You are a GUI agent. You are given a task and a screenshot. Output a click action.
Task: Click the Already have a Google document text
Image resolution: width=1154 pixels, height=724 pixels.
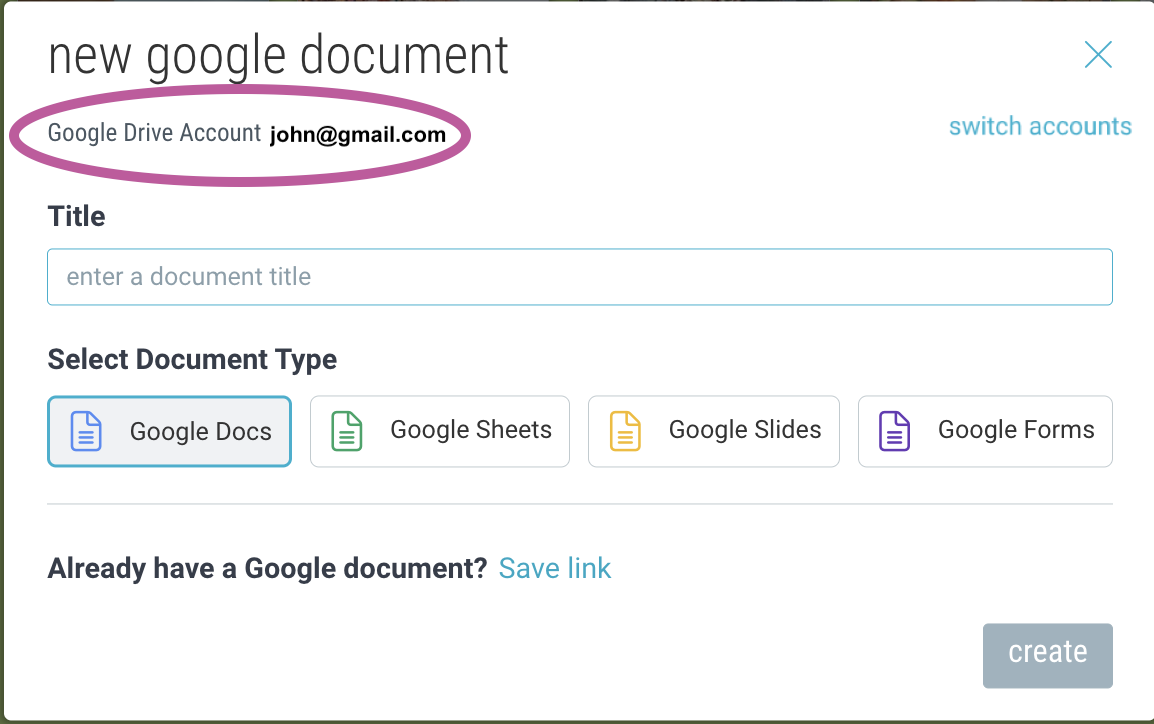pos(267,569)
